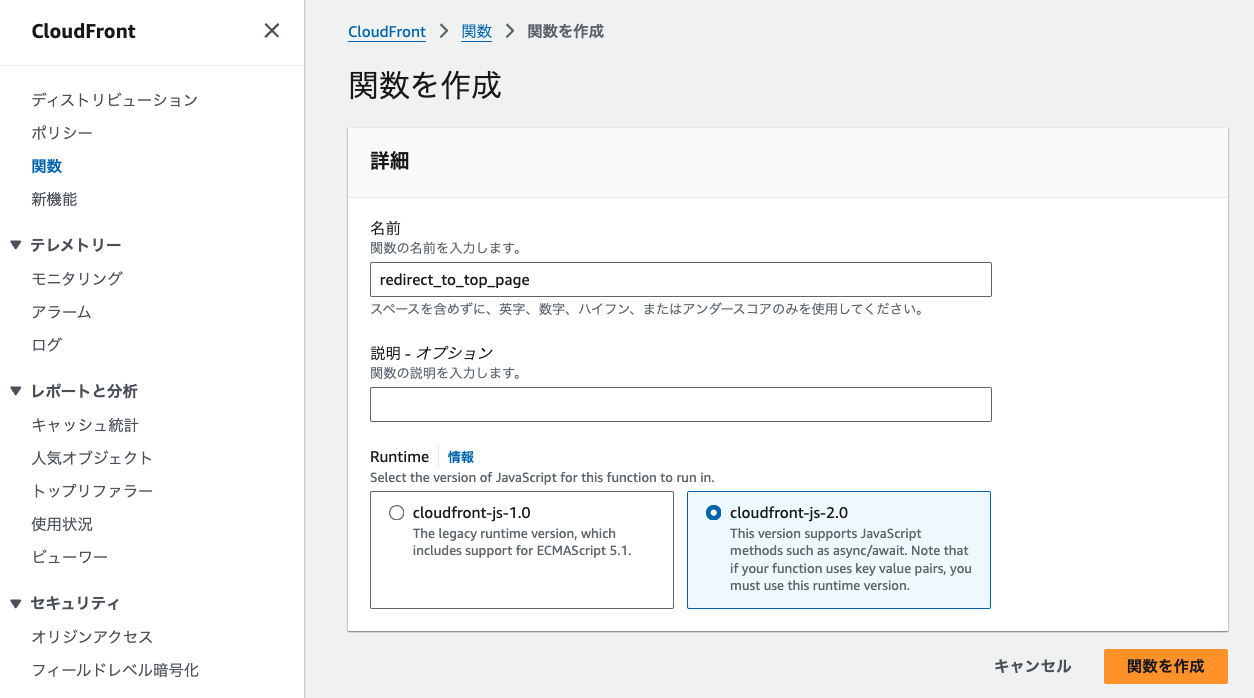
Task: Click 関数を作成 orange button
Action: pyautogui.click(x=1166, y=667)
